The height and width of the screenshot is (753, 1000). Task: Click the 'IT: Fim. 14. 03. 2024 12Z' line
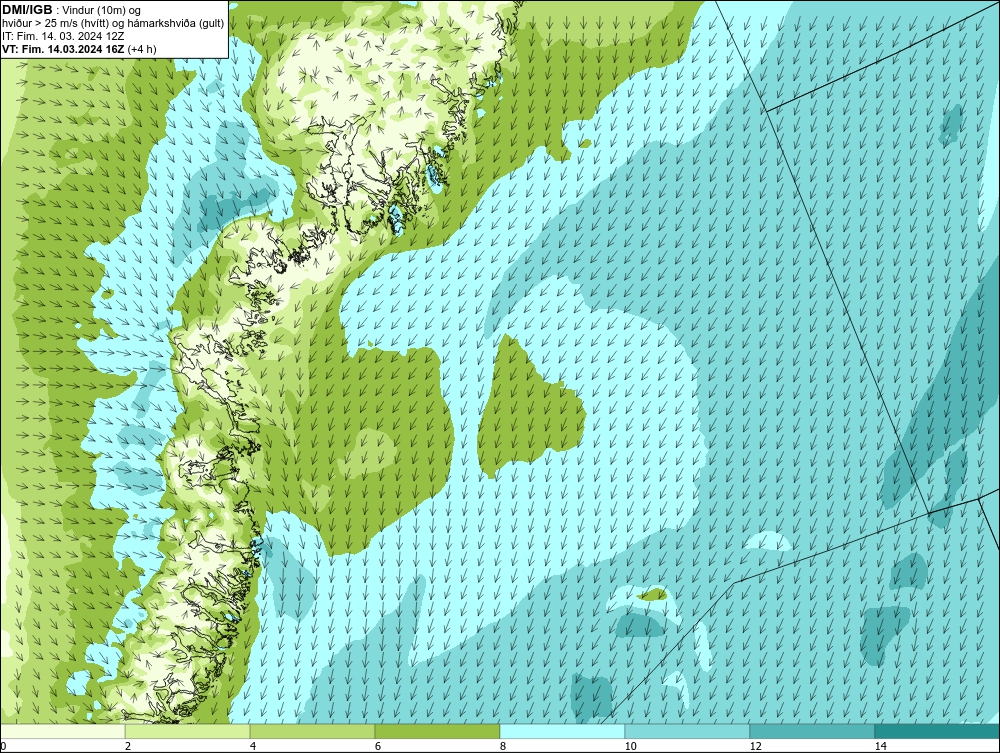63,36
